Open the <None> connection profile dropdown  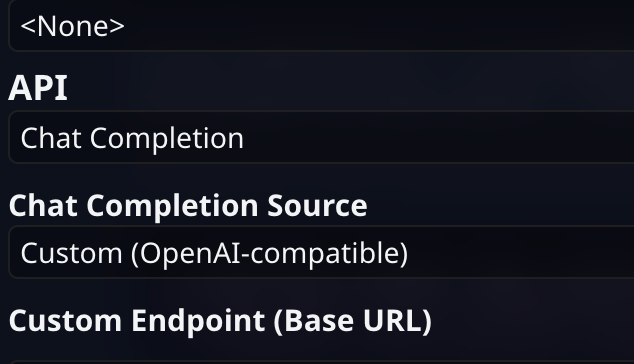pos(321,25)
